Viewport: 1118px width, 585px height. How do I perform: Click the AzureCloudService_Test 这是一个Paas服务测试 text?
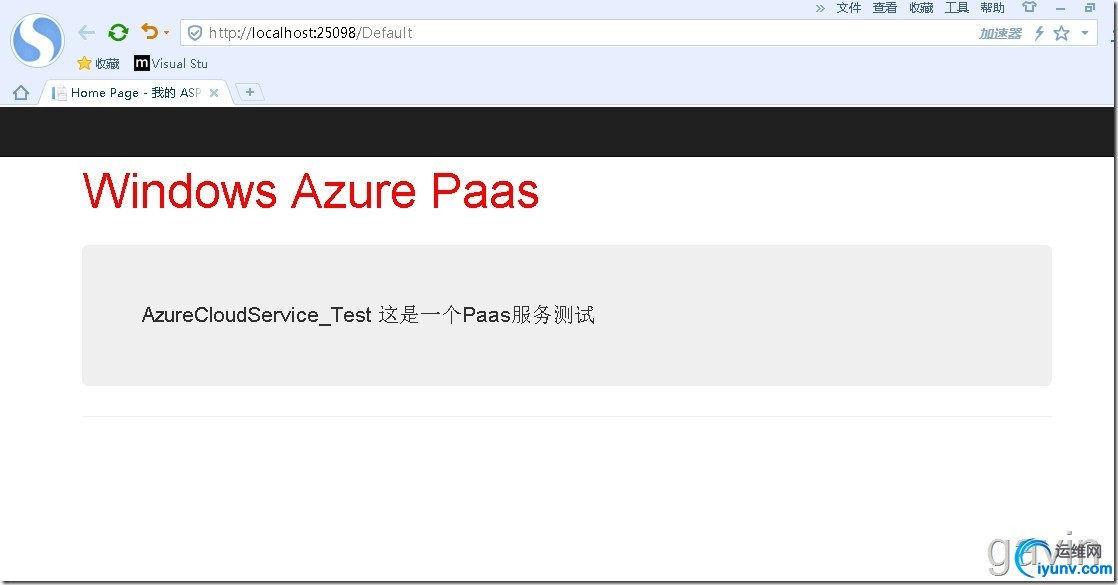click(x=368, y=315)
